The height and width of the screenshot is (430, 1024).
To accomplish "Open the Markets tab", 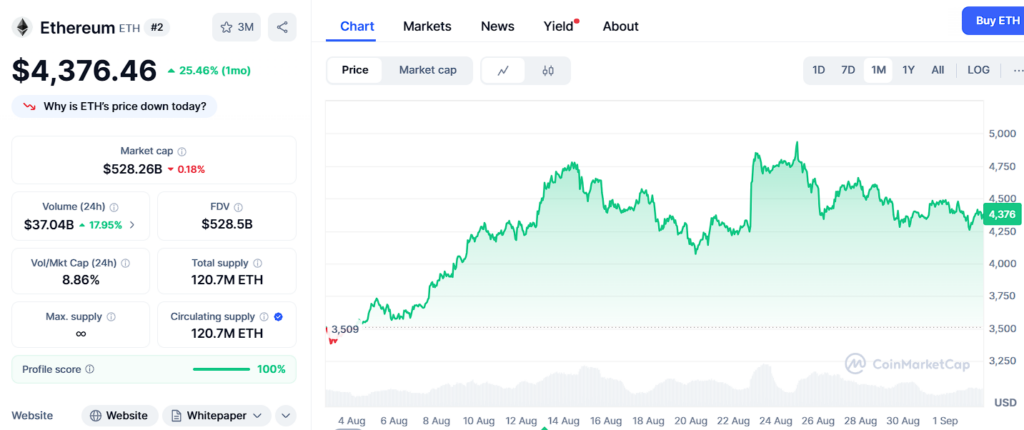I will point(427,26).
